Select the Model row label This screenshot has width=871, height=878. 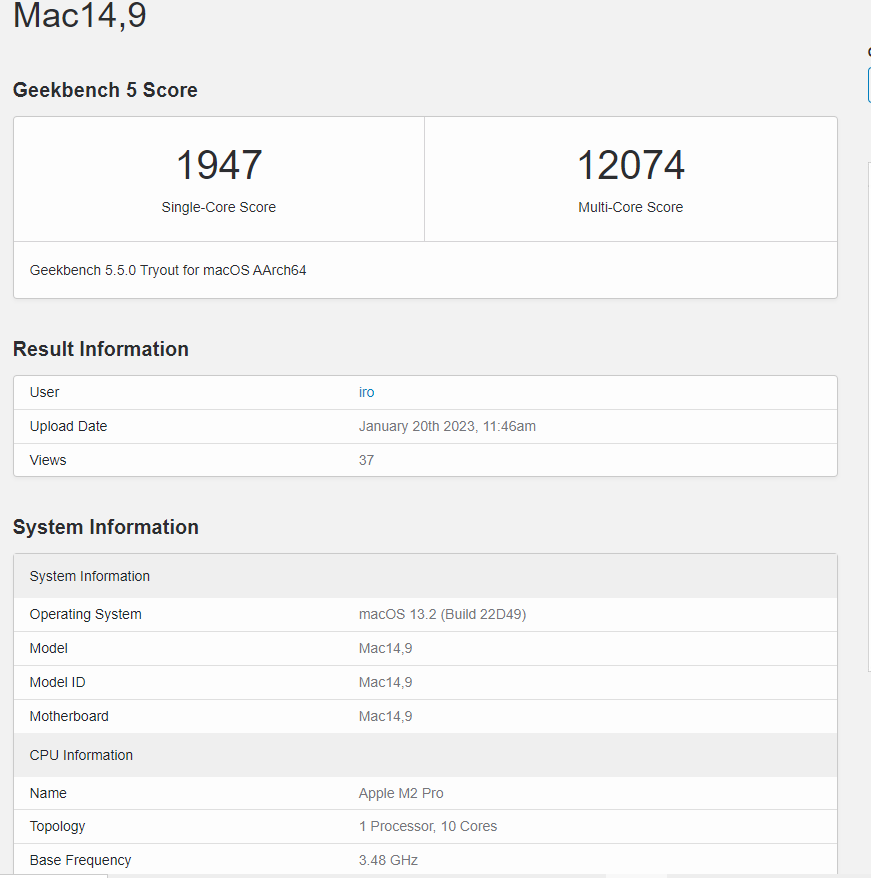point(48,648)
